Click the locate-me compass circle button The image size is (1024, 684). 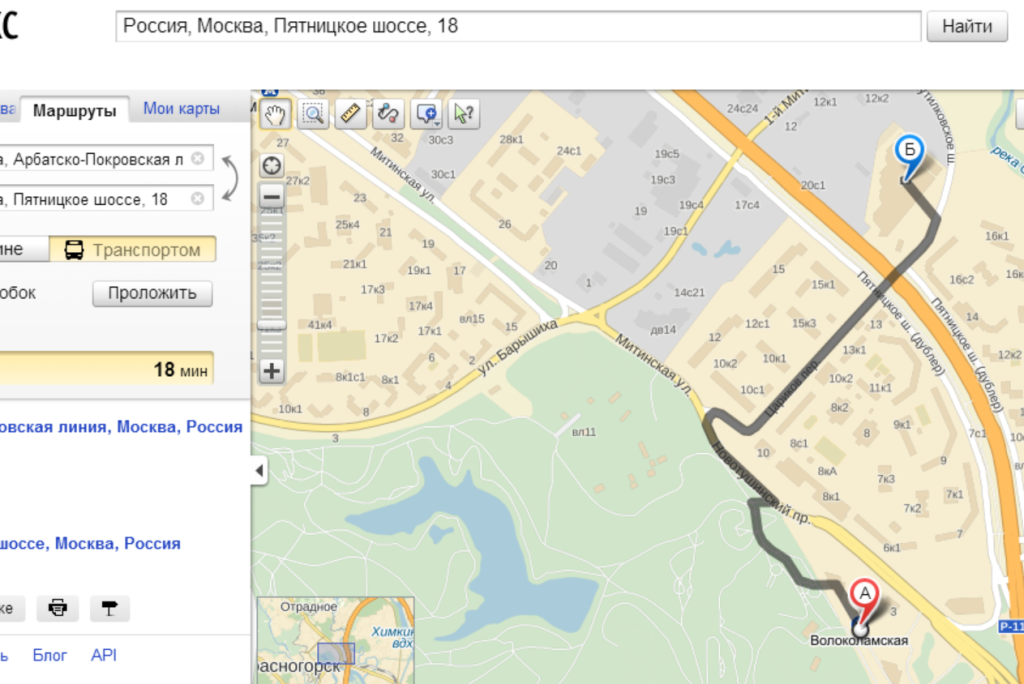(x=272, y=166)
